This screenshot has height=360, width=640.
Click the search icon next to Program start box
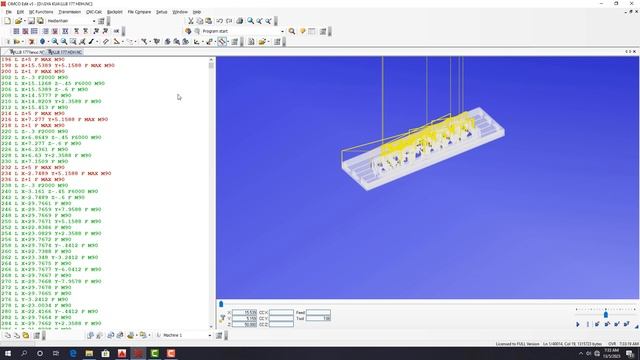coord(292,31)
